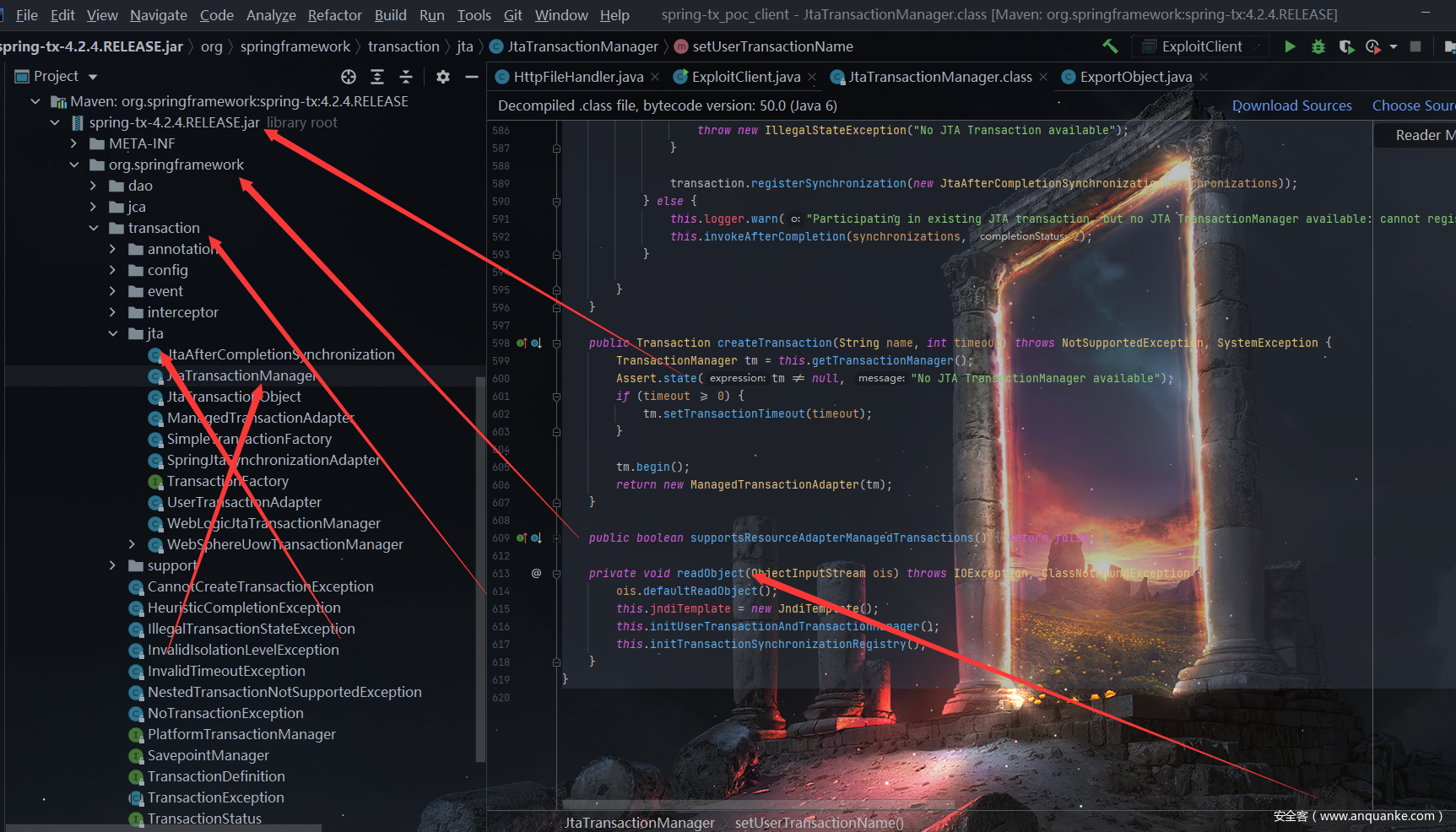Start debugging with the bug icon
This screenshot has width=1456, height=832.
1318,46
